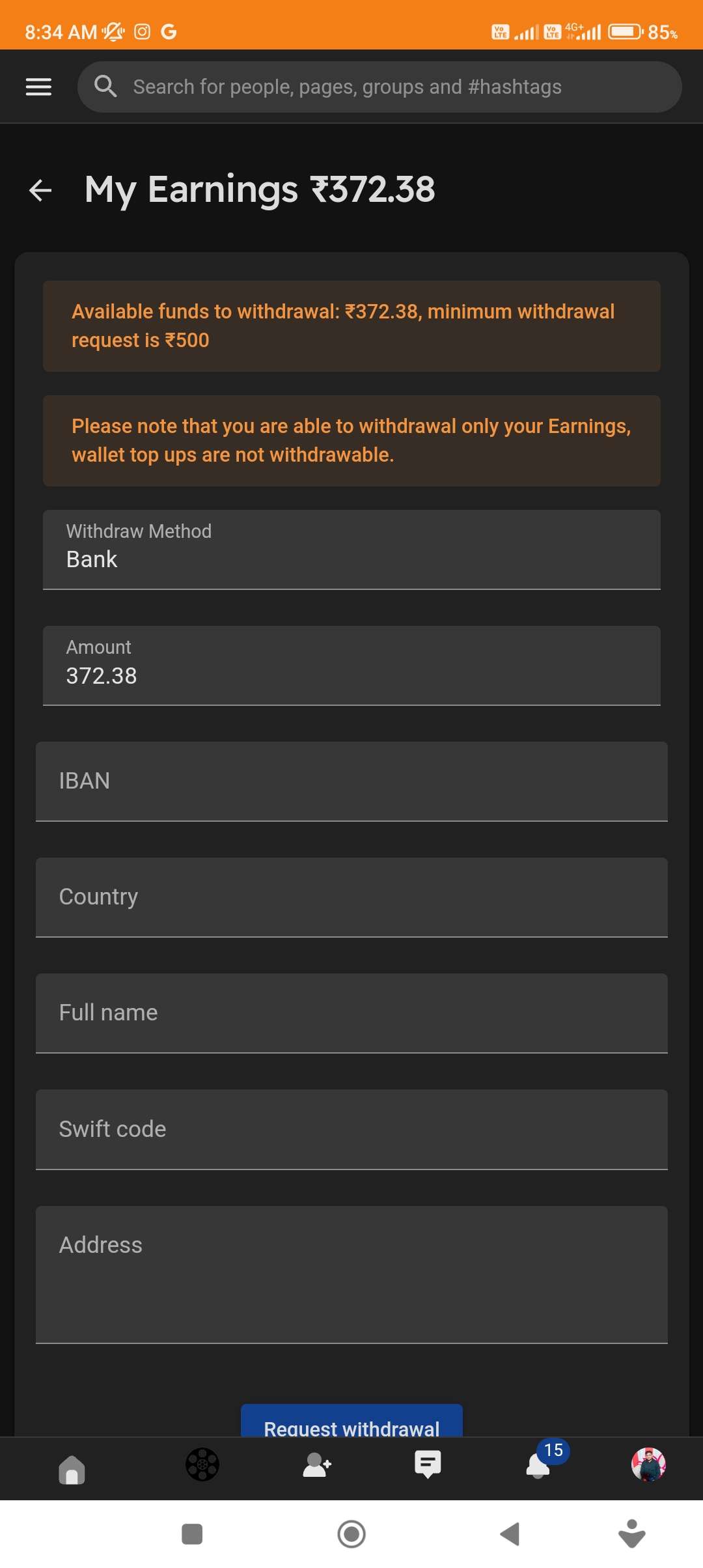Tap the search magnifier icon

tap(105, 87)
